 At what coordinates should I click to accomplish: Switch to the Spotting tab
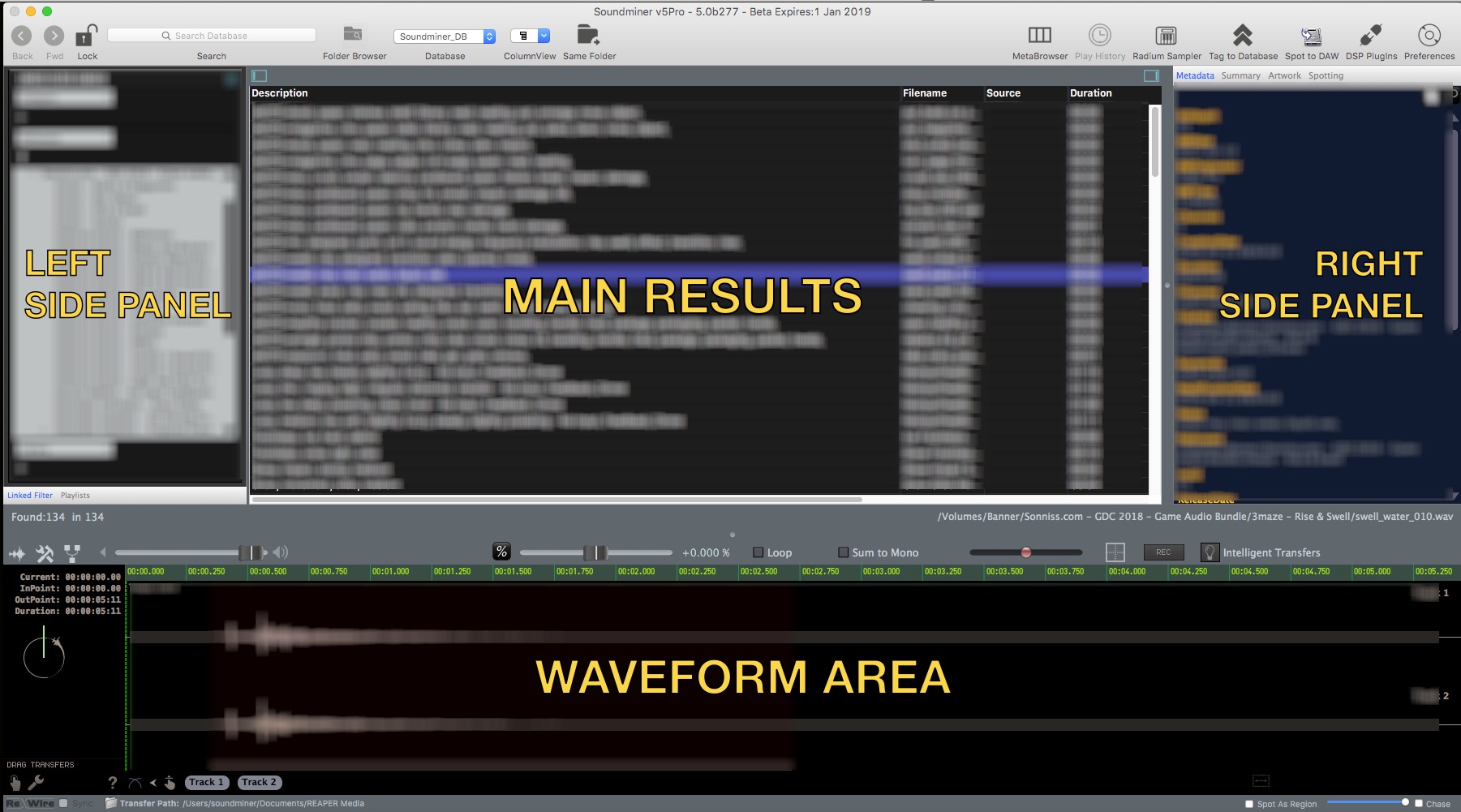(x=1326, y=75)
